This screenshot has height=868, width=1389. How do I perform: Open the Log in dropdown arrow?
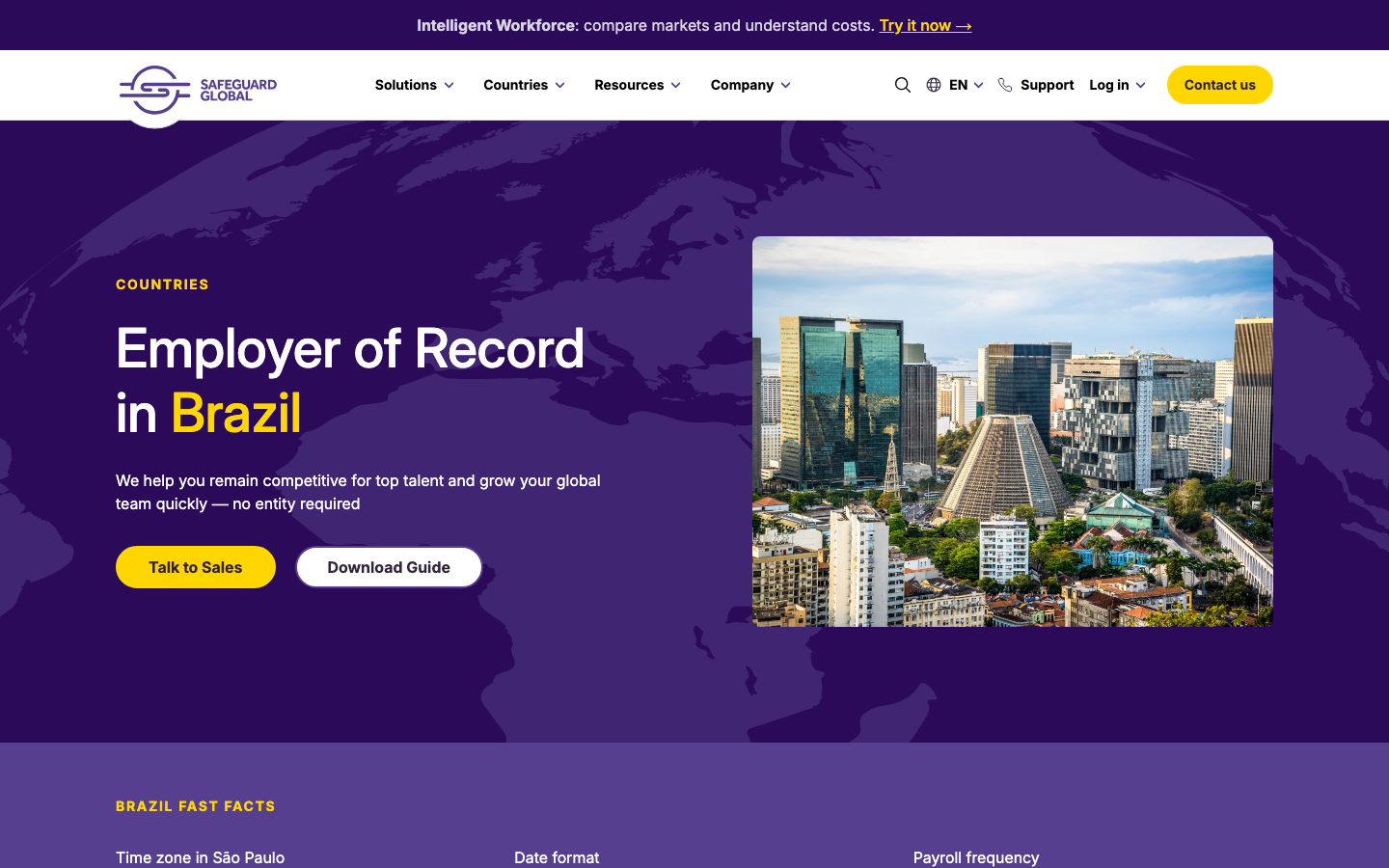(1141, 86)
